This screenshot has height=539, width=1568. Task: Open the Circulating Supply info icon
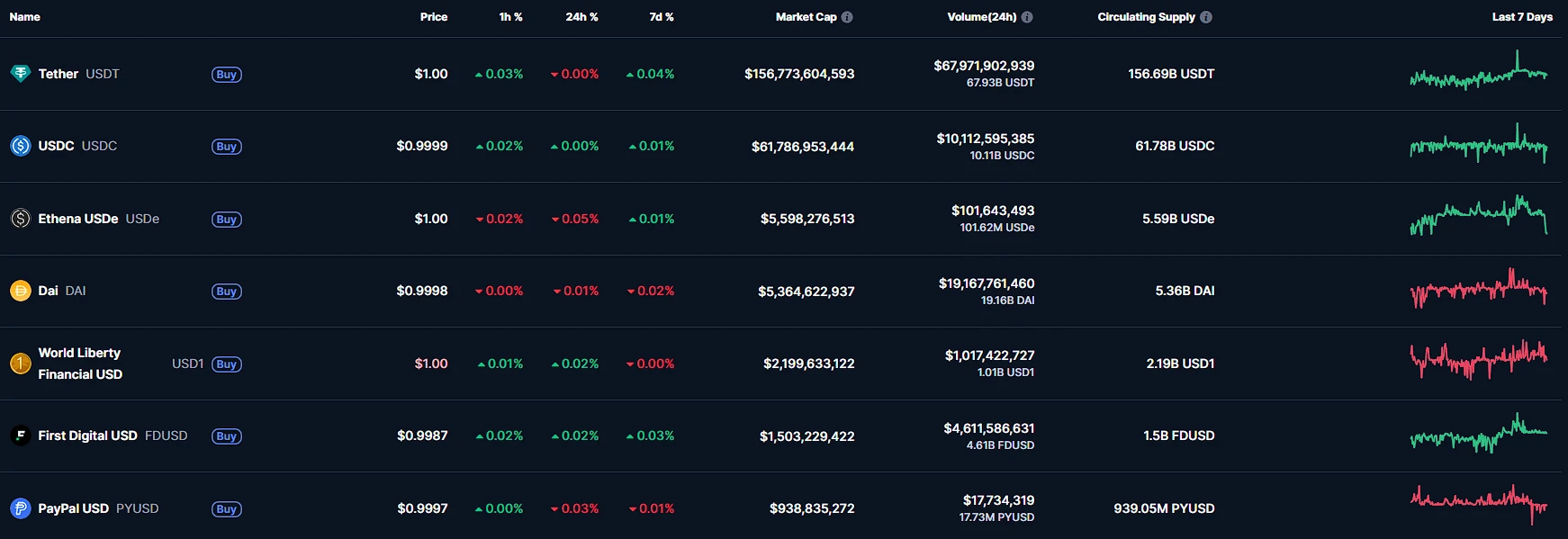pos(1206,17)
